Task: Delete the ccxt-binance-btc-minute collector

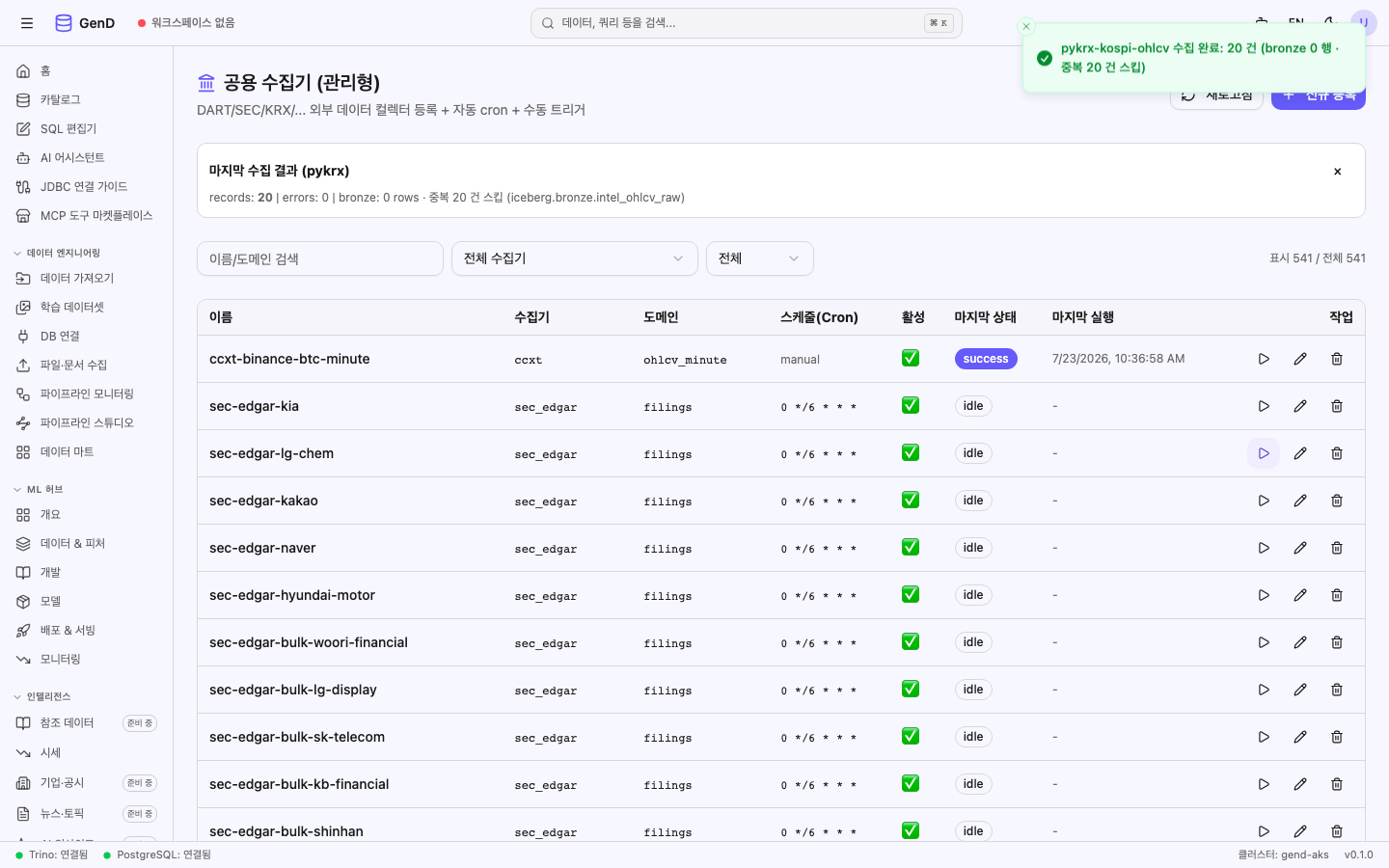Action: (1337, 359)
